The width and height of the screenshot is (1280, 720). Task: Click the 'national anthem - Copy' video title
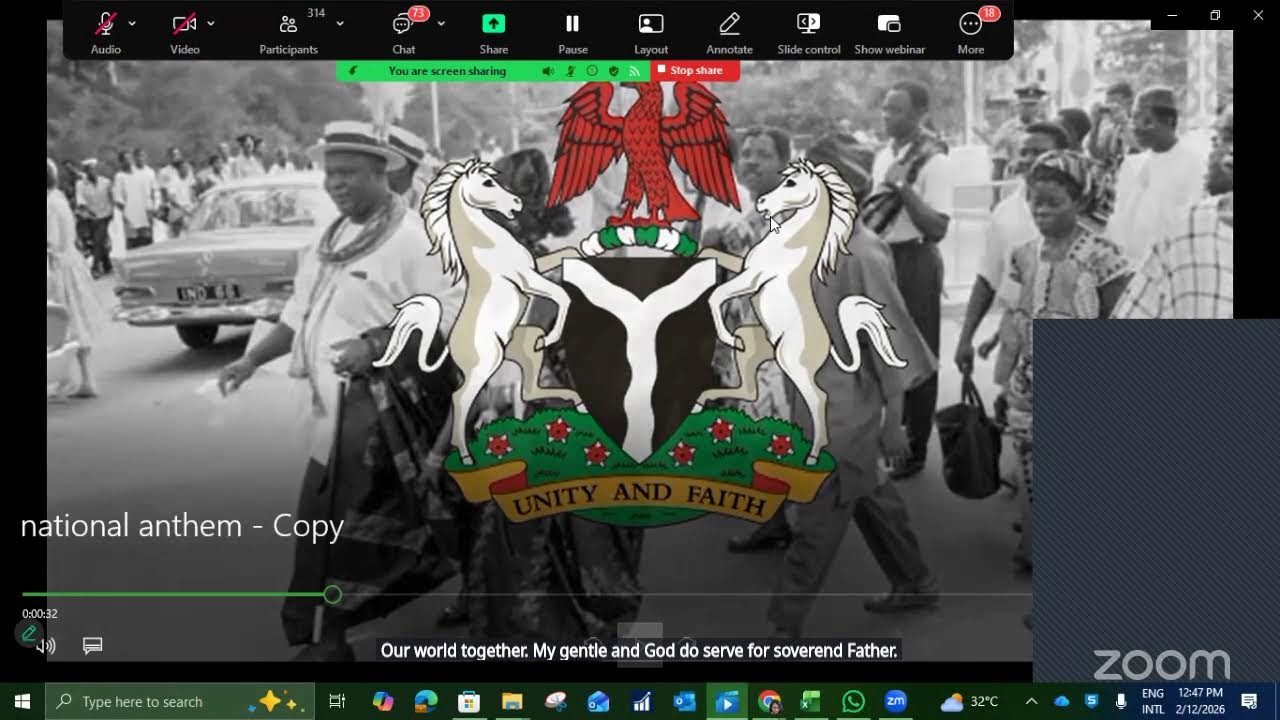point(182,526)
